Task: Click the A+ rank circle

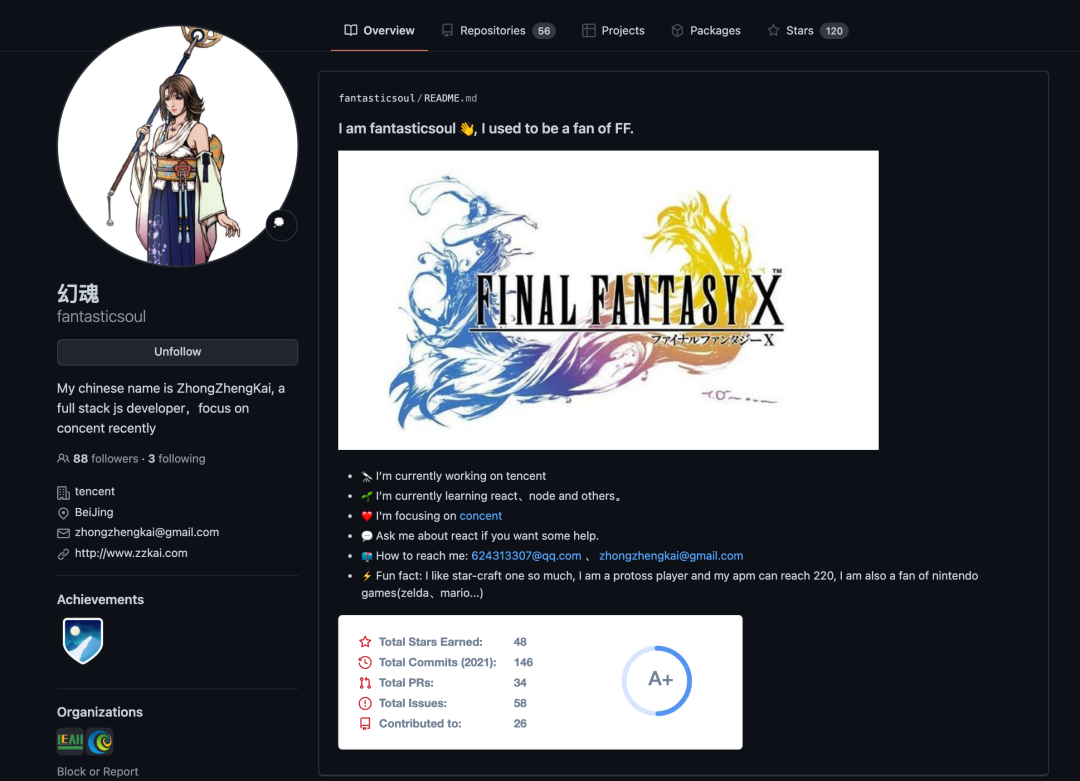Action: coord(658,680)
